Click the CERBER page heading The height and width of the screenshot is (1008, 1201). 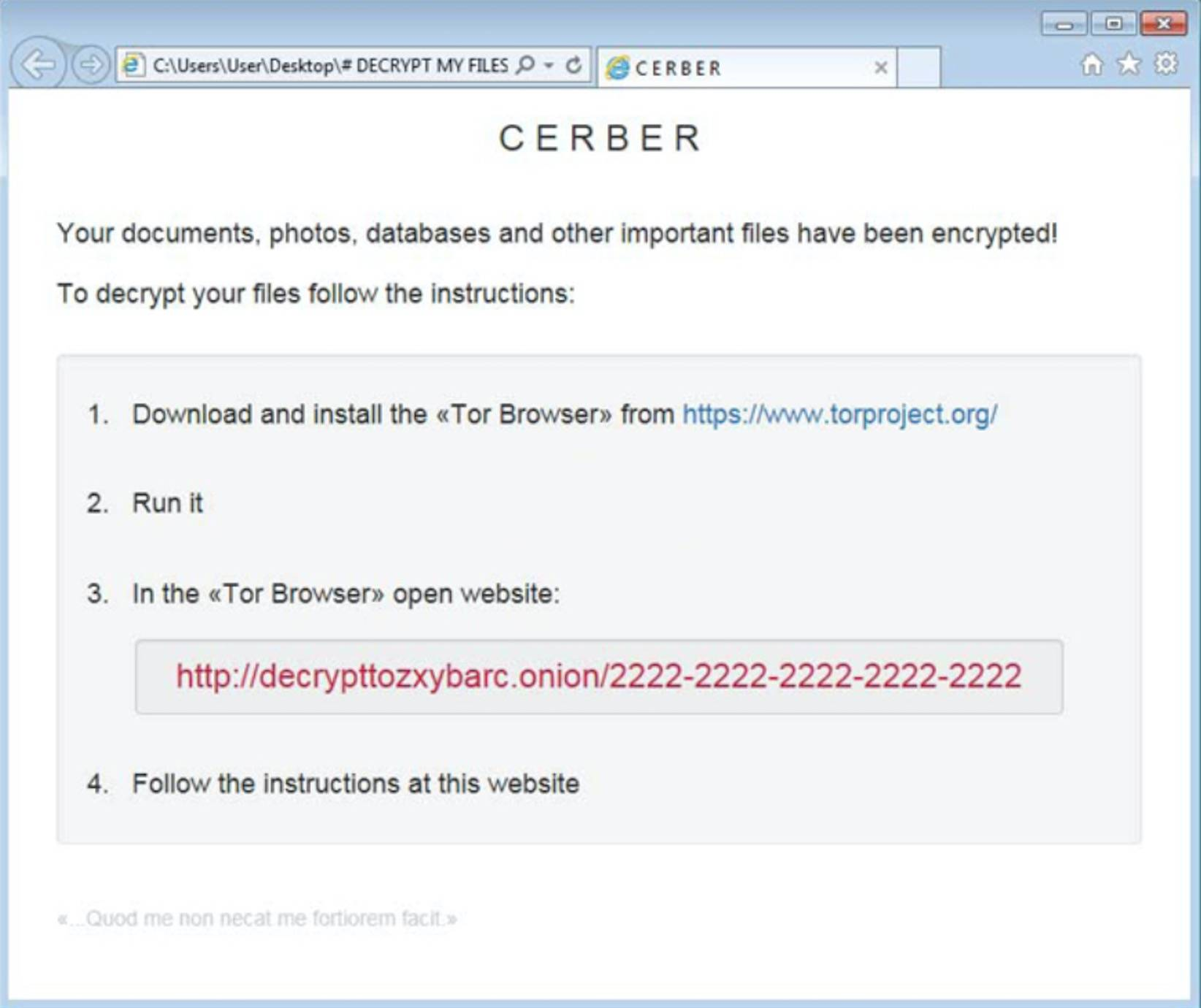point(600,138)
